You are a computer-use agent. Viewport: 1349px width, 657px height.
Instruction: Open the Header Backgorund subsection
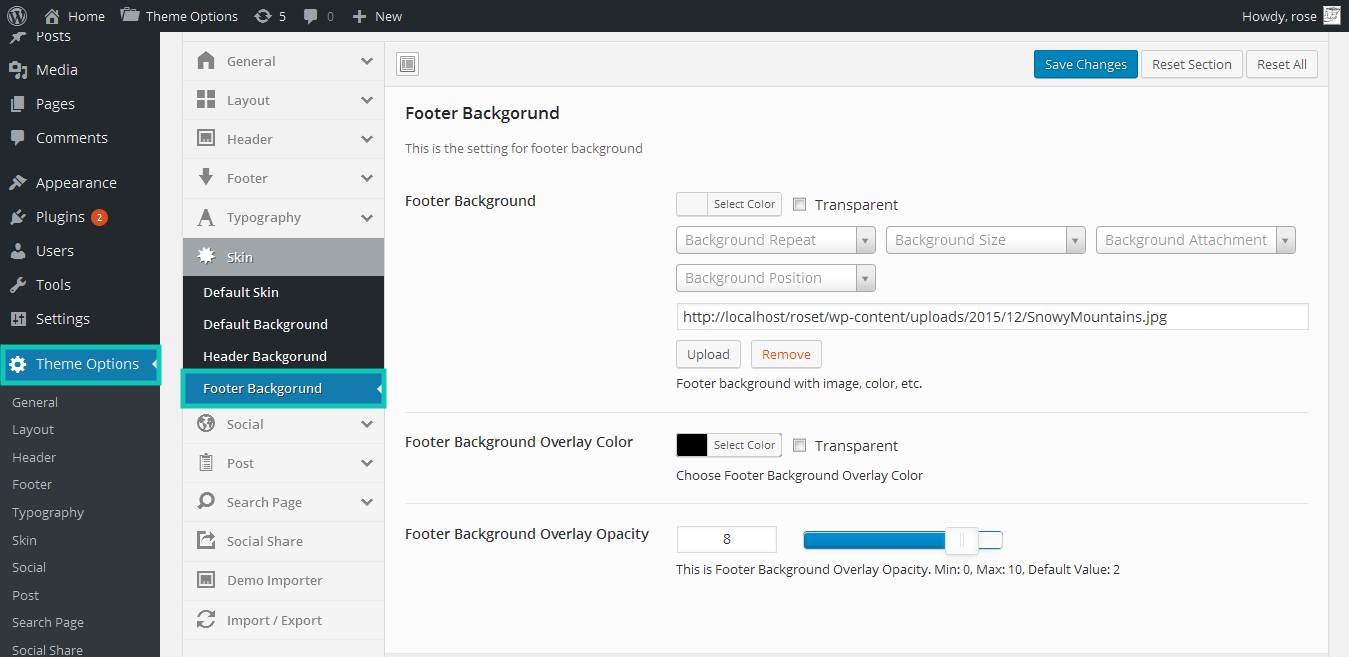[283, 356]
